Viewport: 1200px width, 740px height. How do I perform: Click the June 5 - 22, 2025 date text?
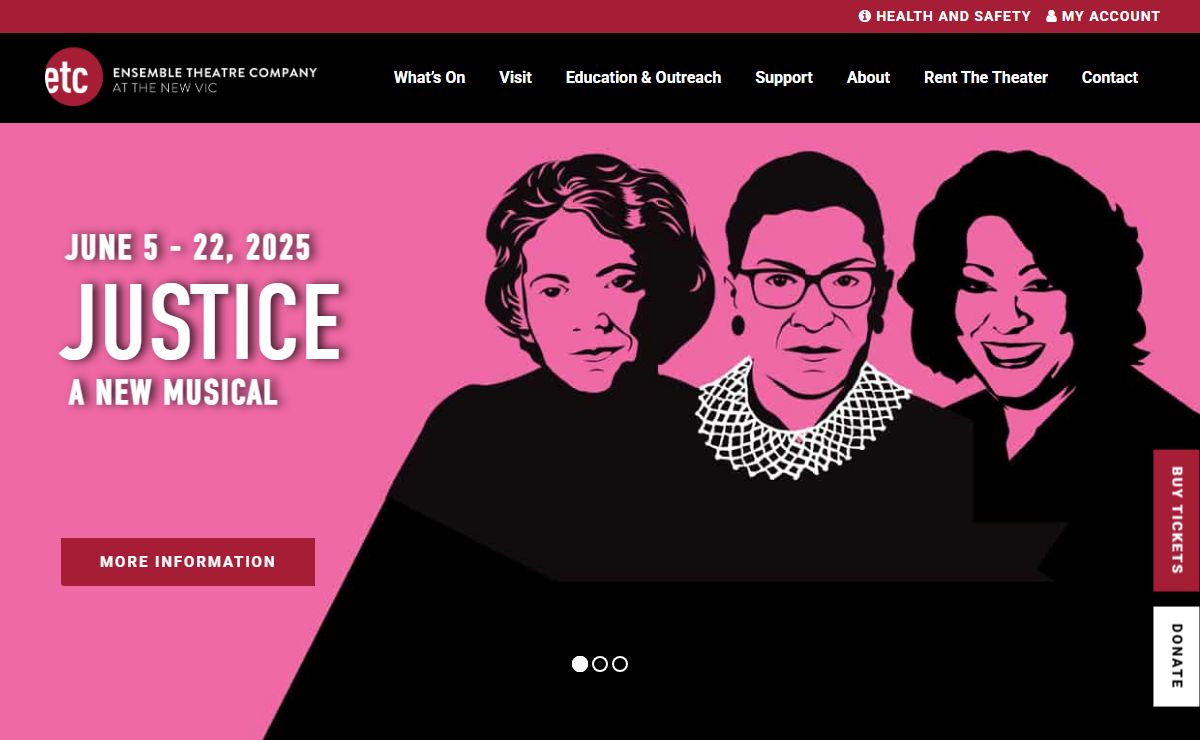188,246
